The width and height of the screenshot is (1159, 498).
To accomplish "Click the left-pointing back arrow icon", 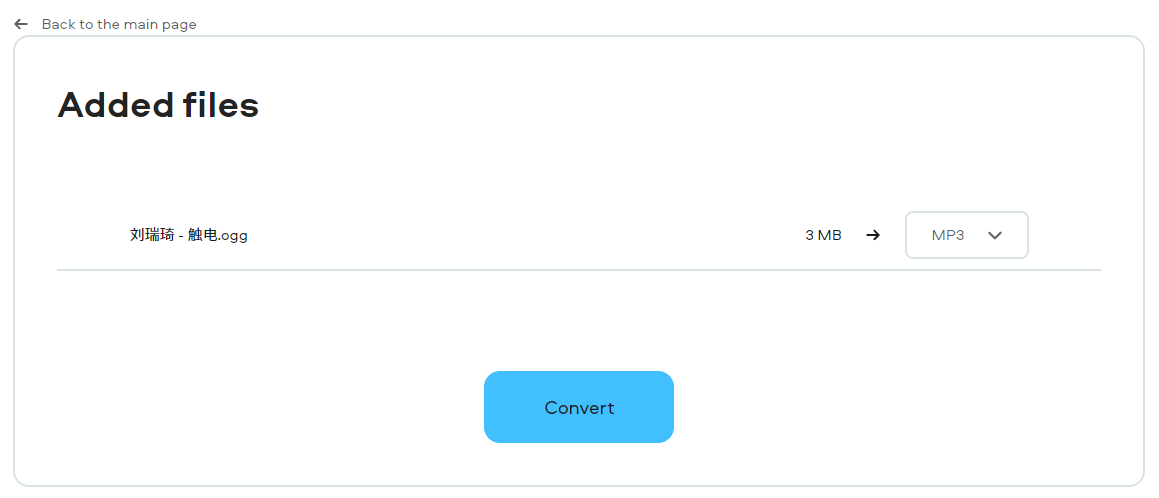I will coord(21,24).
